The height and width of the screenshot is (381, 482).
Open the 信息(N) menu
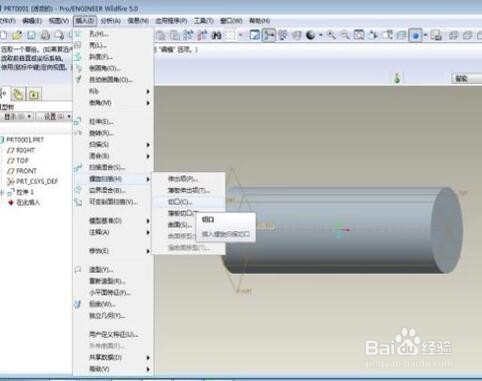coord(138,21)
